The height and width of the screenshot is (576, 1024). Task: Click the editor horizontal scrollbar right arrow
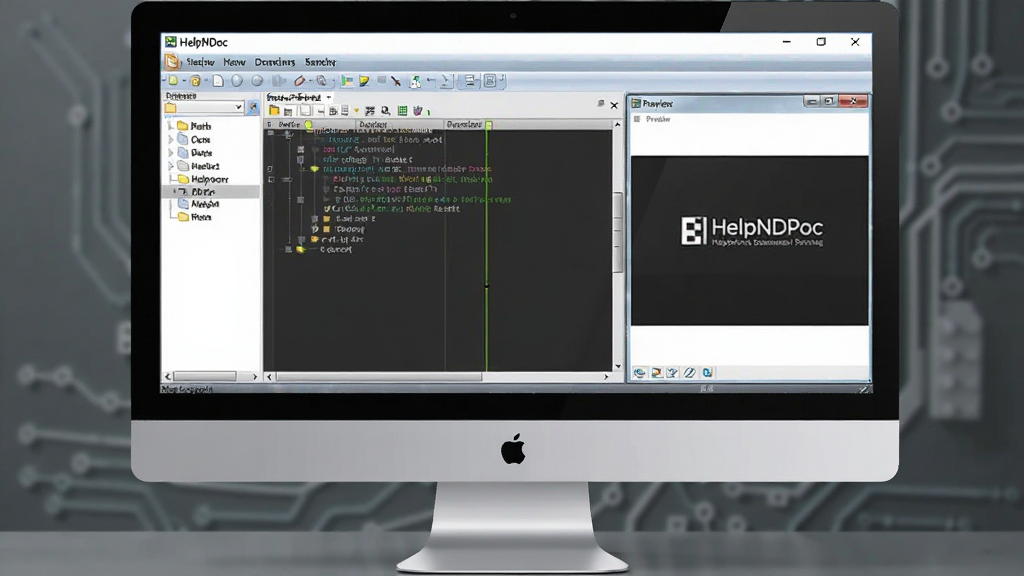[x=606, y=377]
